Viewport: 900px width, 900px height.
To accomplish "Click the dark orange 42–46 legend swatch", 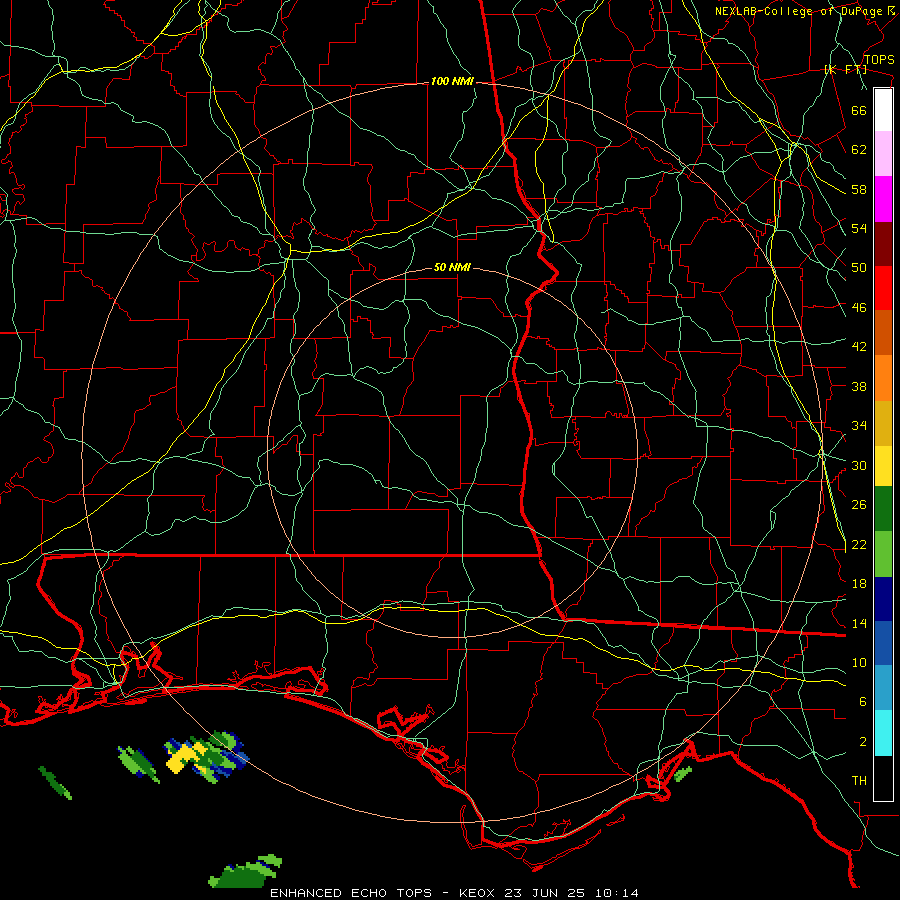I will pos(883,333).
